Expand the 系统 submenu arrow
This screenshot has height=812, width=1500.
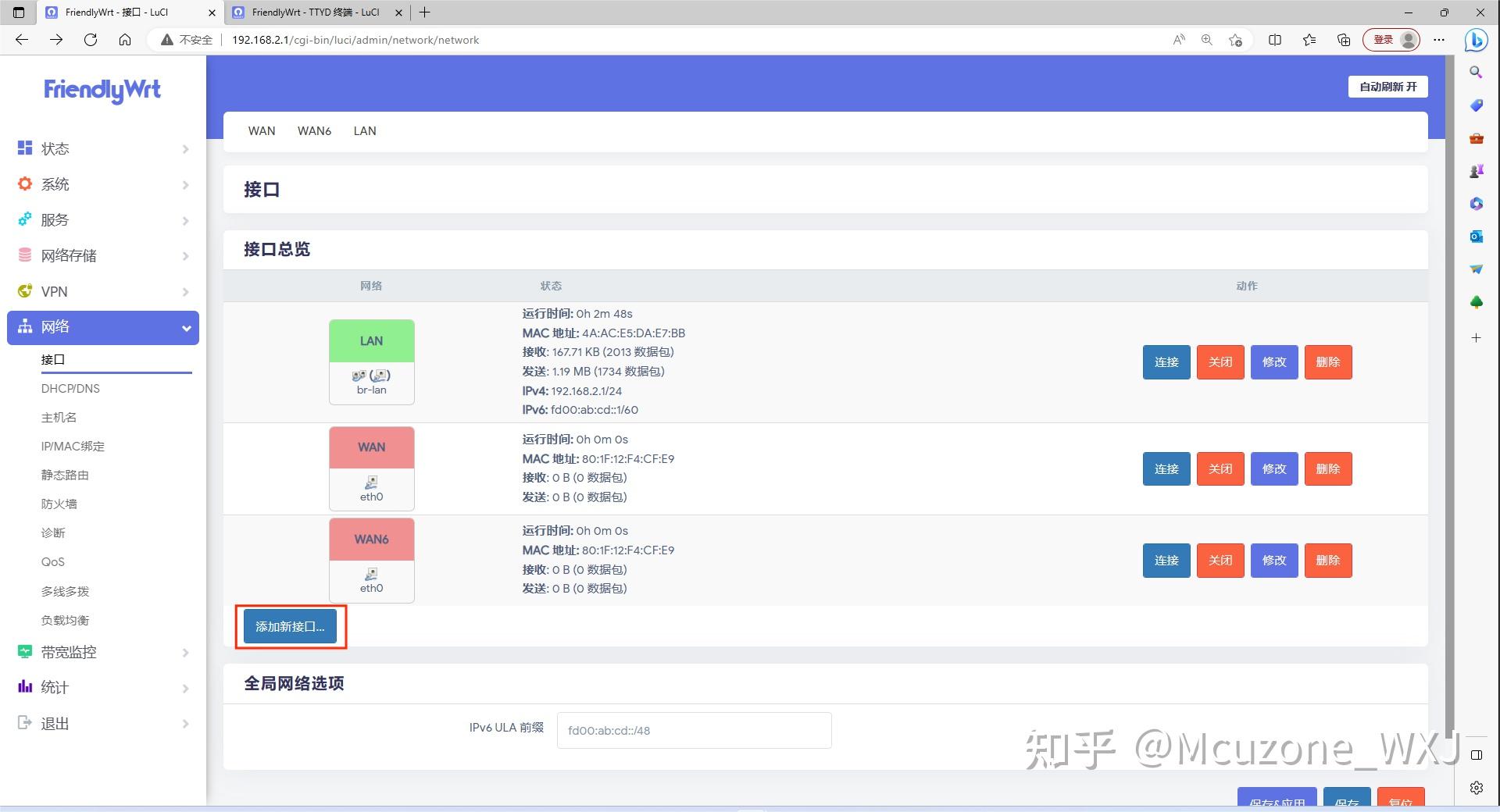pos(186,184)
